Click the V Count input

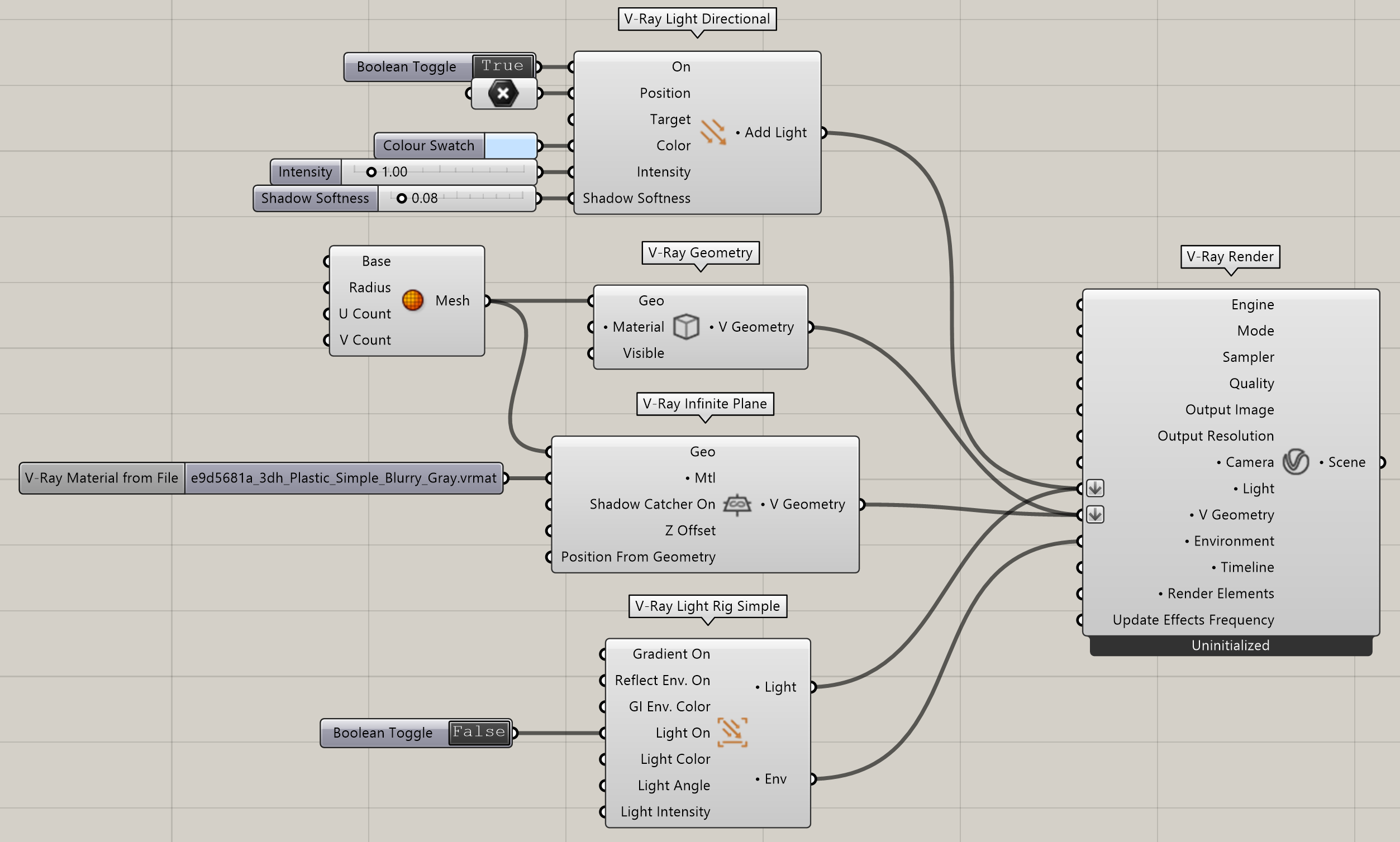(365, 340)
